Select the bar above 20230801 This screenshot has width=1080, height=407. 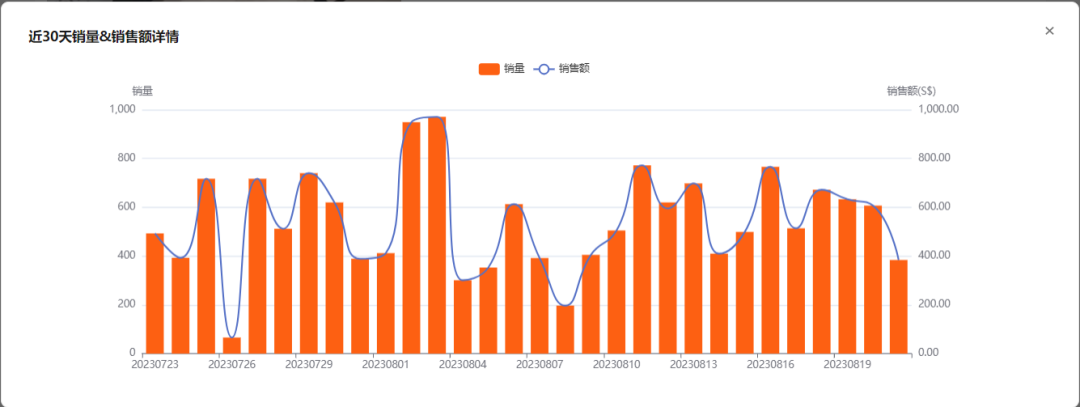pos(386,303)
